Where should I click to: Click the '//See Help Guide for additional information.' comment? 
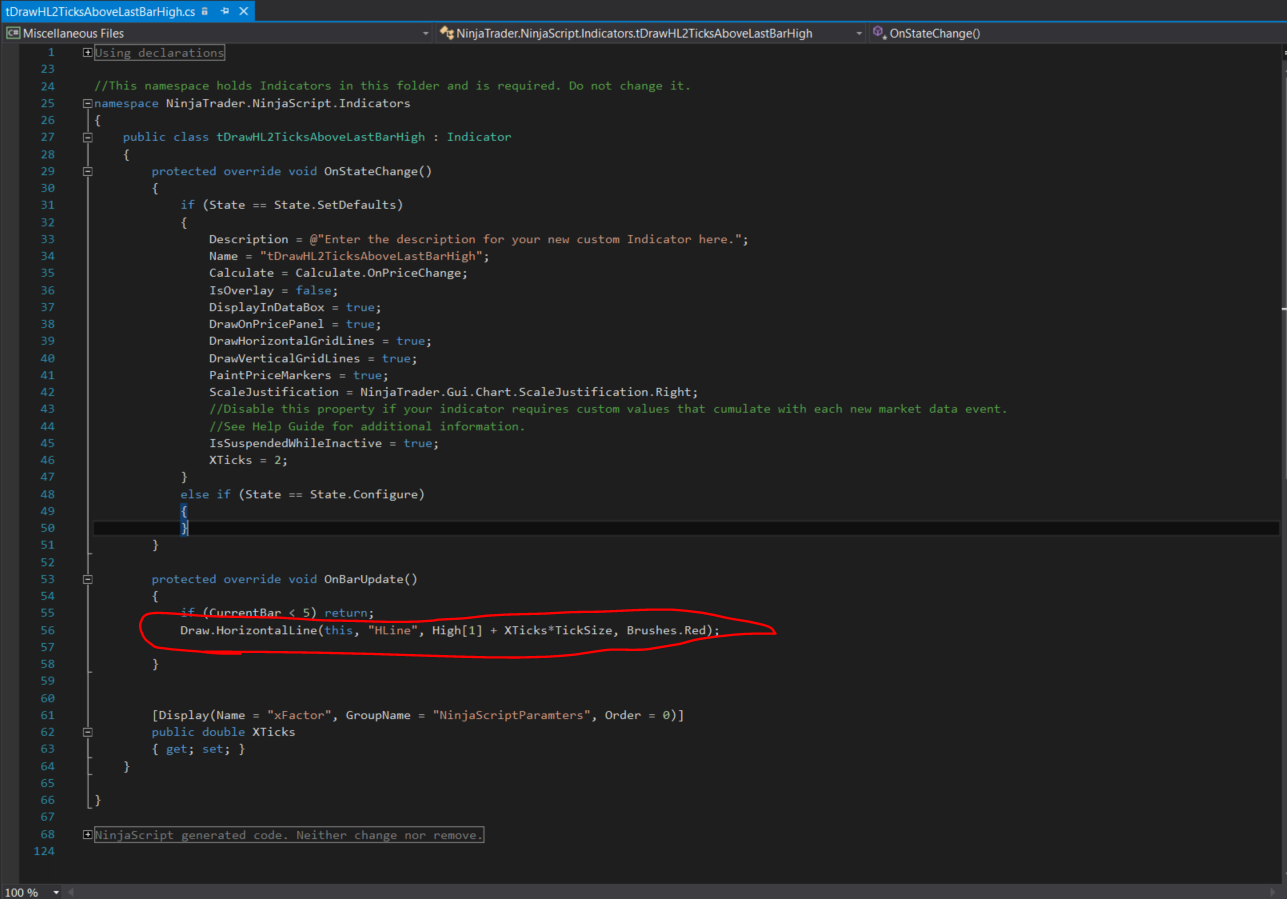367,426
